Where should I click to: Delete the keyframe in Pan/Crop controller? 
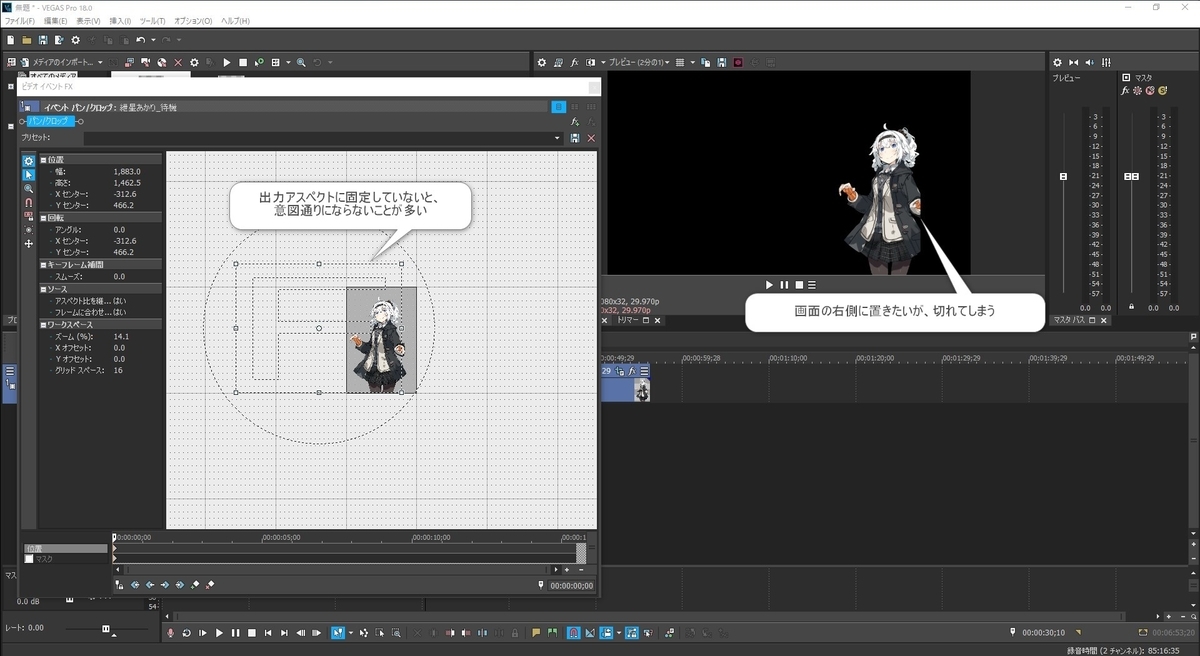point(210,585)
